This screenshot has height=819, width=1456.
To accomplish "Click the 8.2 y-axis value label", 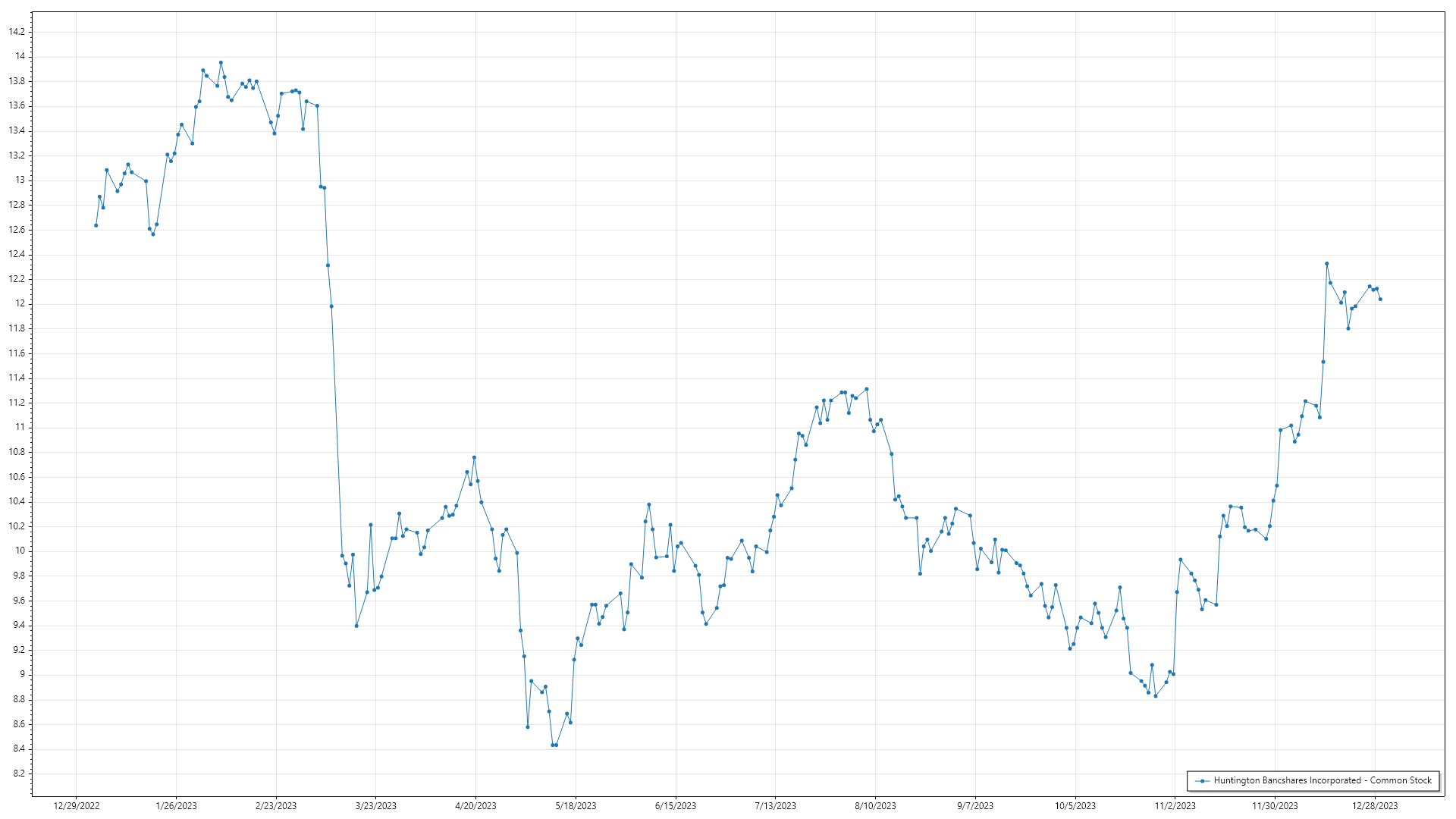I will click(18, 773).
